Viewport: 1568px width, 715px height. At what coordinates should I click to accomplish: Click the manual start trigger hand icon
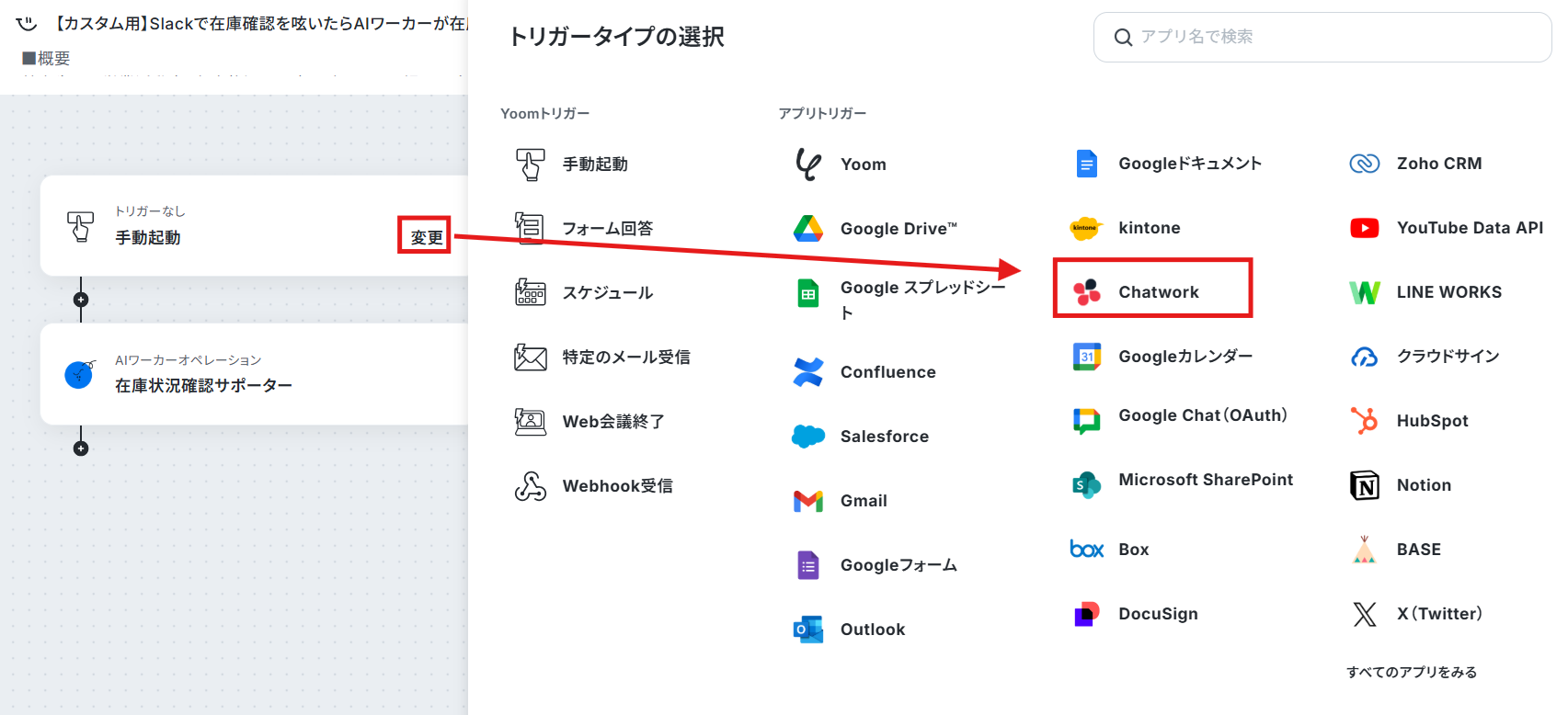[530, 165]
